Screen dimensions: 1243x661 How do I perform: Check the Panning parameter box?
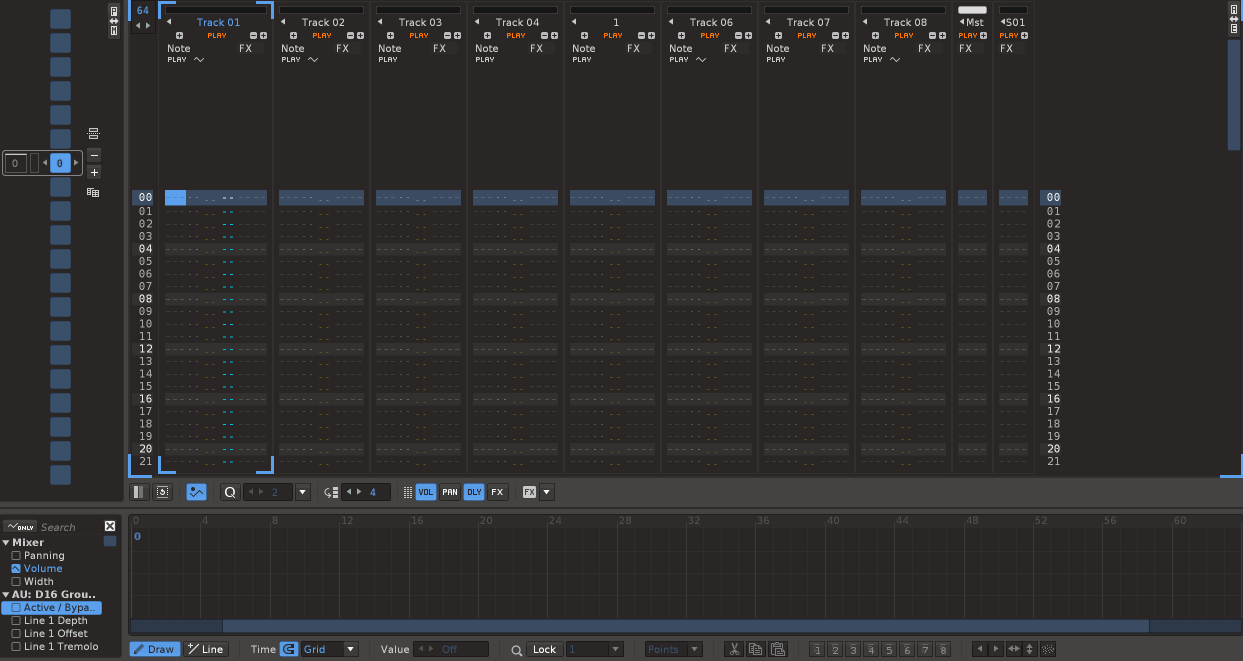pyautogui.click(x=16, y=555)
